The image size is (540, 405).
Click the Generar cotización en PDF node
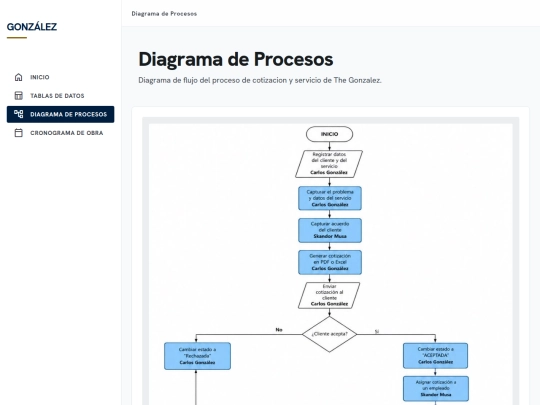pos(330,262)
